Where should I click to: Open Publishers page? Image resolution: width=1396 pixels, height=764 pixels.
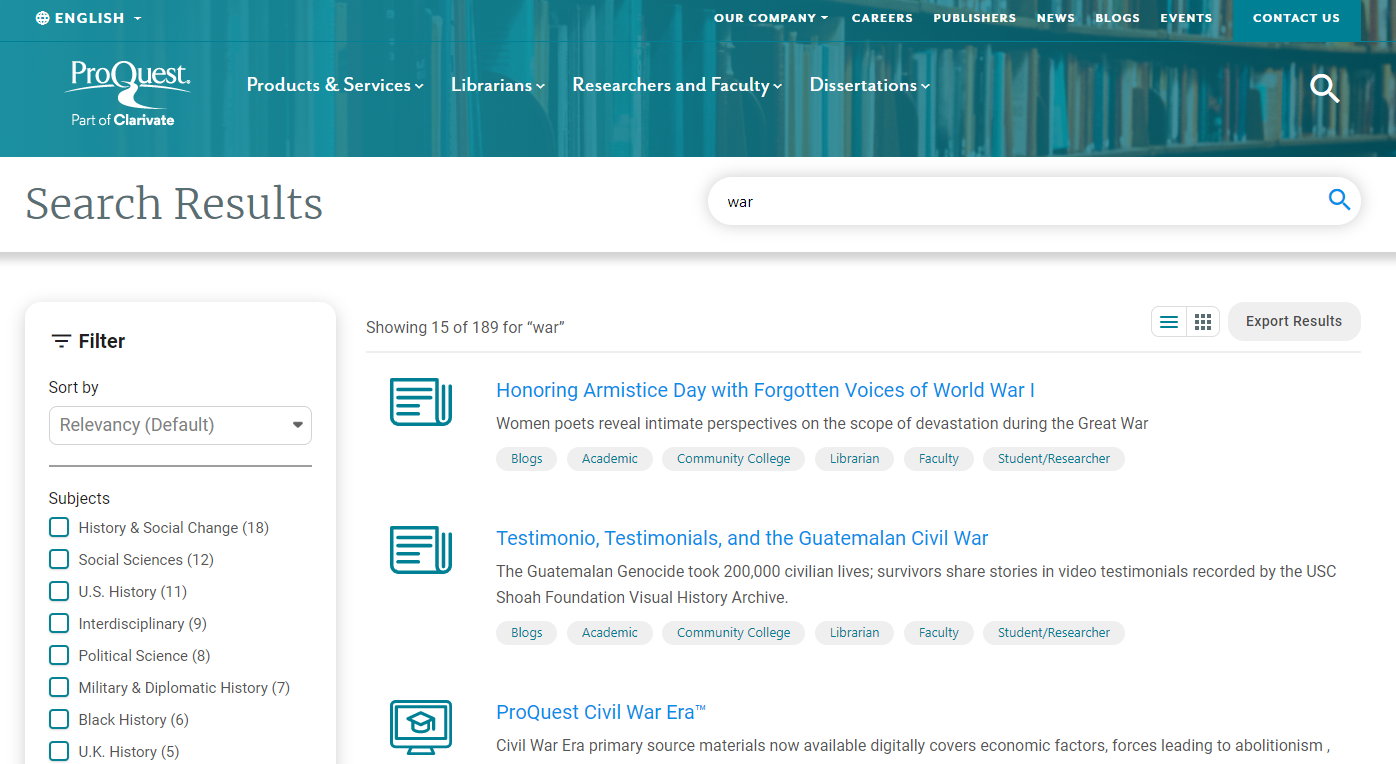pyautogui.click(x=974, y=18)
